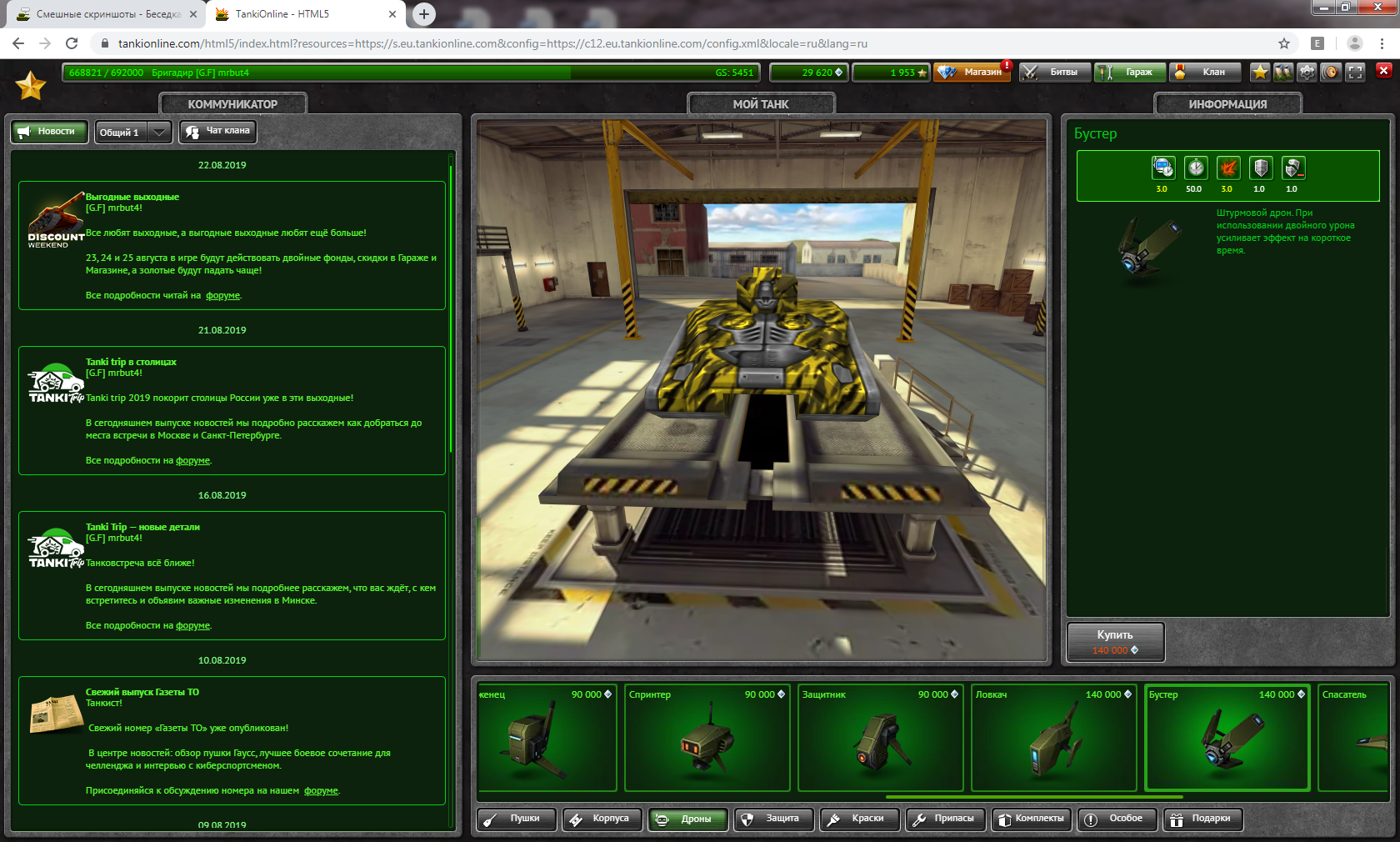The height and width of the screenshot is (842, 1400).
Task: Open форуме link in Tanki Trip новые детали news
Action: click(193, 626)
